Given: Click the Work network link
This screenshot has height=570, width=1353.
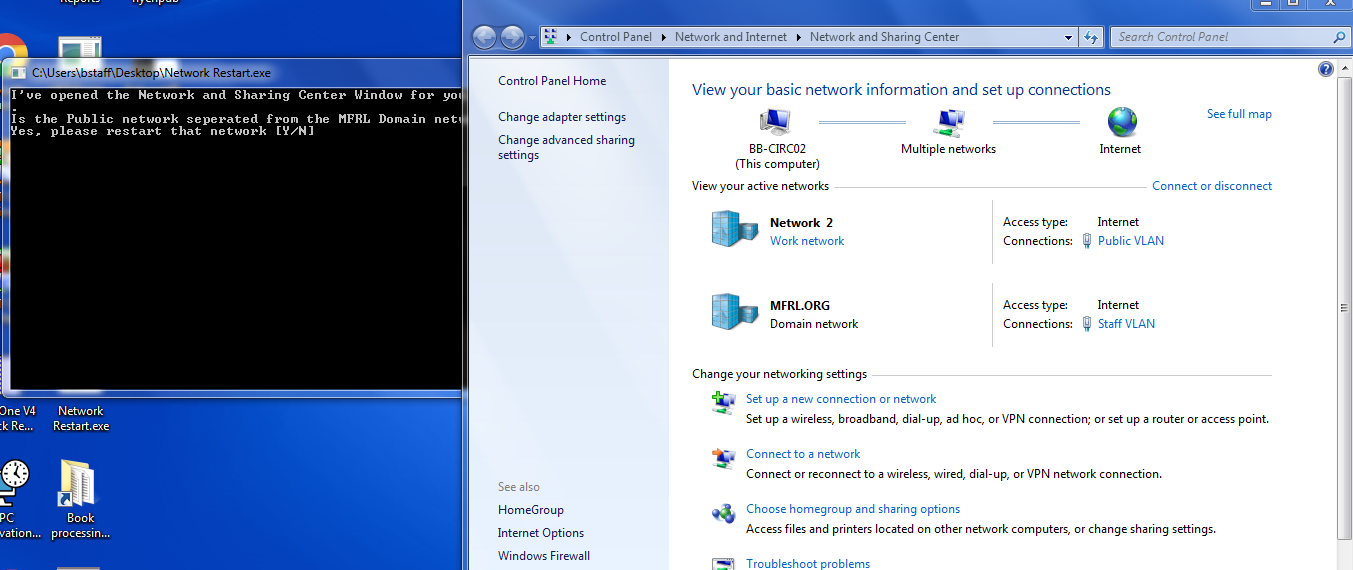Looking at the screenshot, I should click(x=807, y=241).
